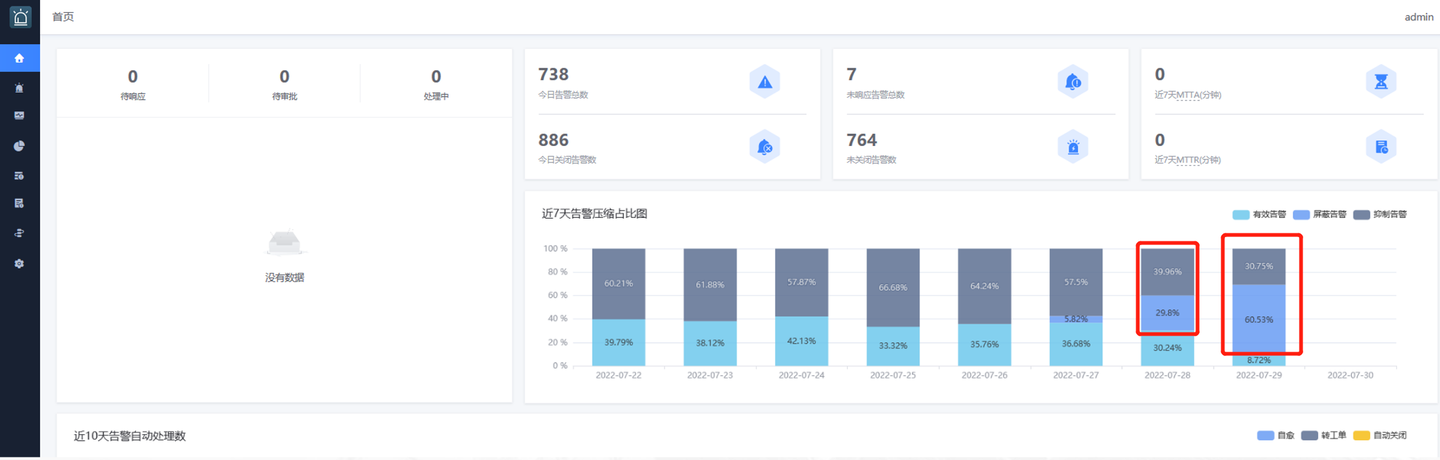Select the 处理中 counter tab

[x=436, y=84]
